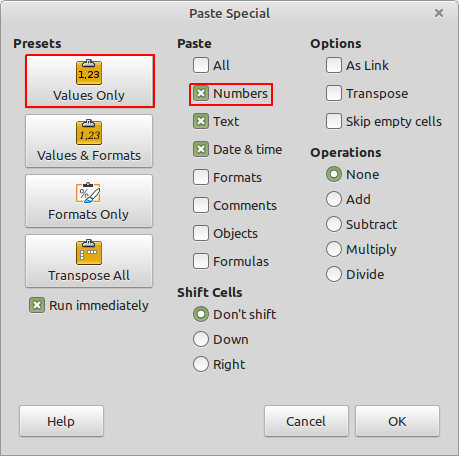459x456 pixels.
Task: Click the OK button
Action: click(397, 421)
